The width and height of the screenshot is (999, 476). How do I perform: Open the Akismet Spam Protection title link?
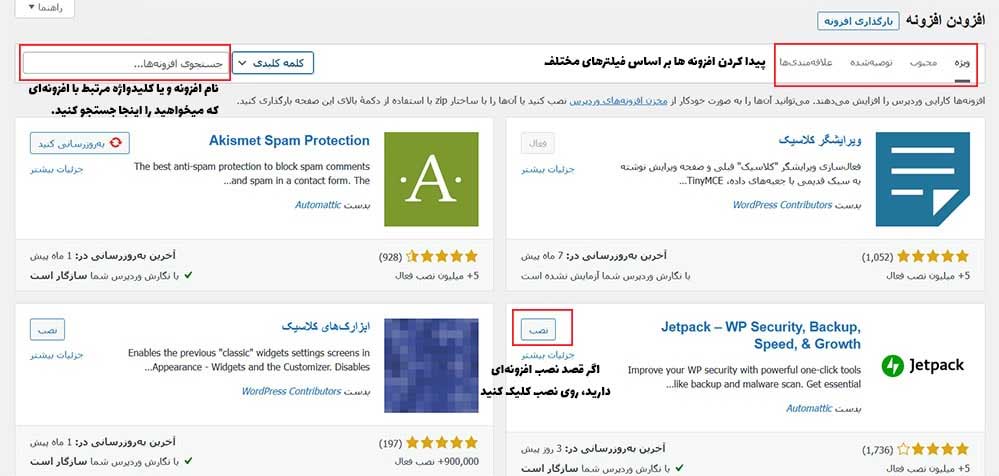289,141
